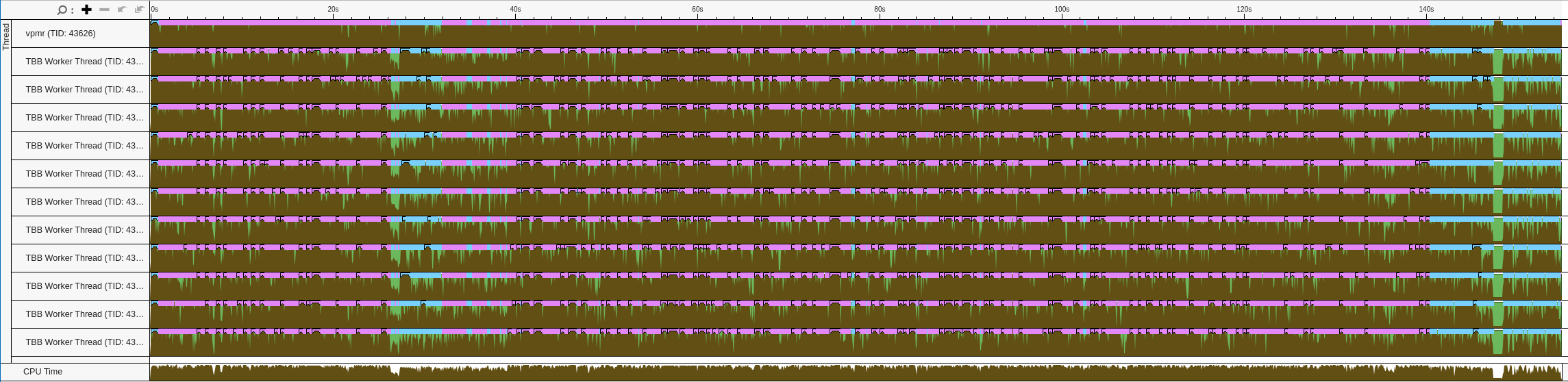
Task: Select the first TBB Worker Thread label
Action: [x=84, y=62]
